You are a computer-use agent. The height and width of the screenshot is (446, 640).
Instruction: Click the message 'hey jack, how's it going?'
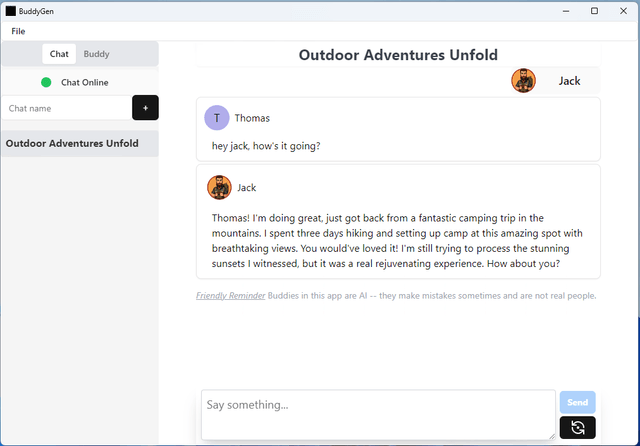pyautogui.click(x=266, y=146)
